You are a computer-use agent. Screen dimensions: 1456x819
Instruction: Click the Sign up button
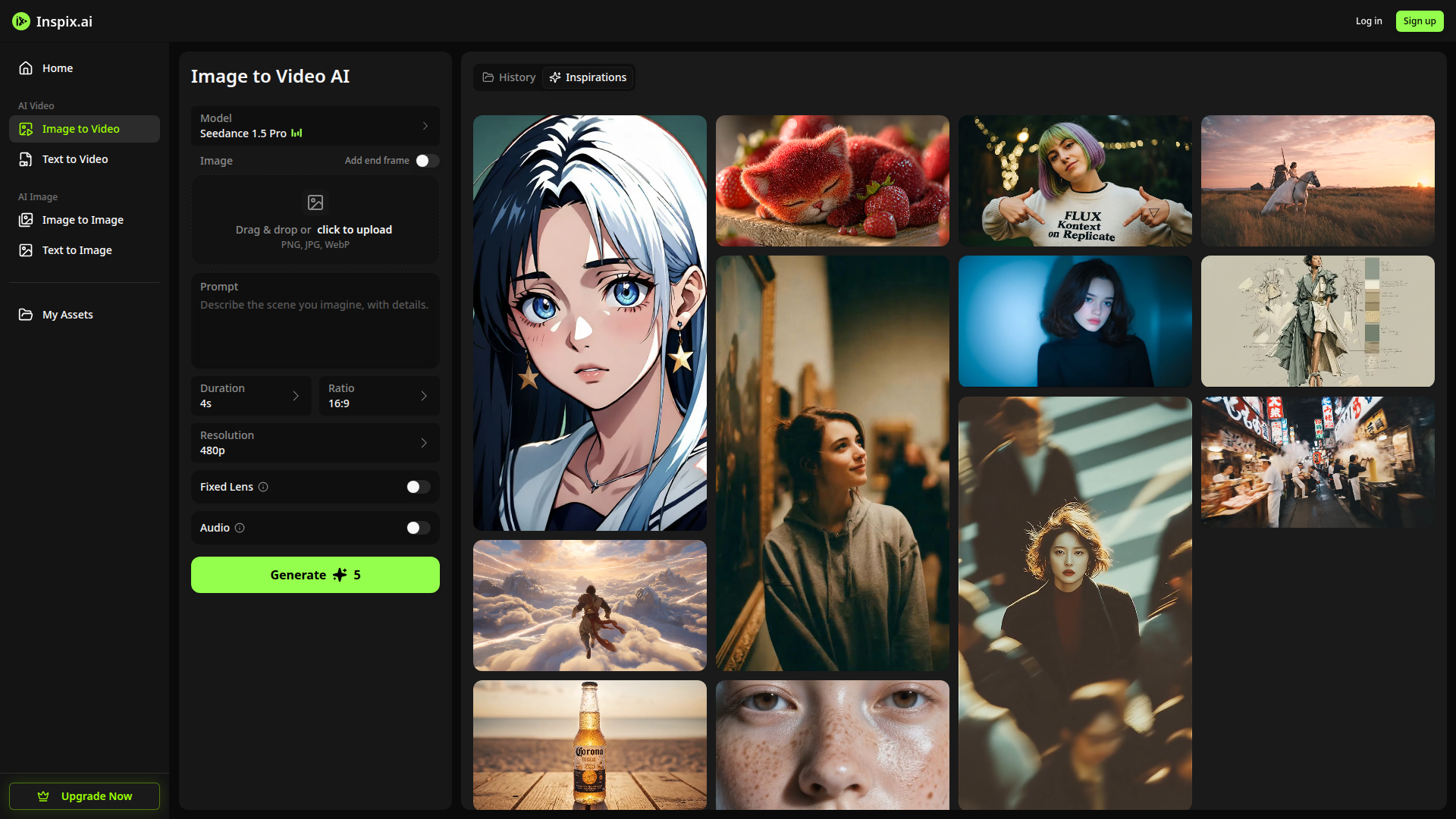[x=1420, y=21]
